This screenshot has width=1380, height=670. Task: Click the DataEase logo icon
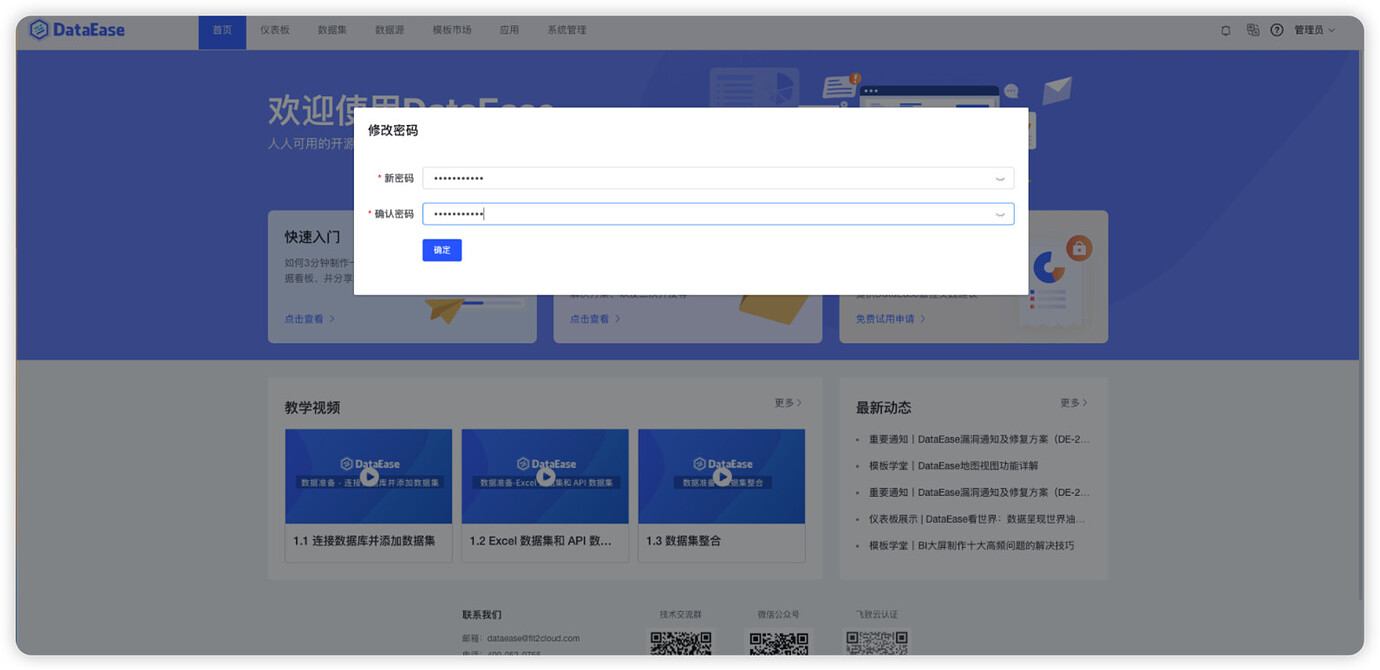click(x=38, y=30)
